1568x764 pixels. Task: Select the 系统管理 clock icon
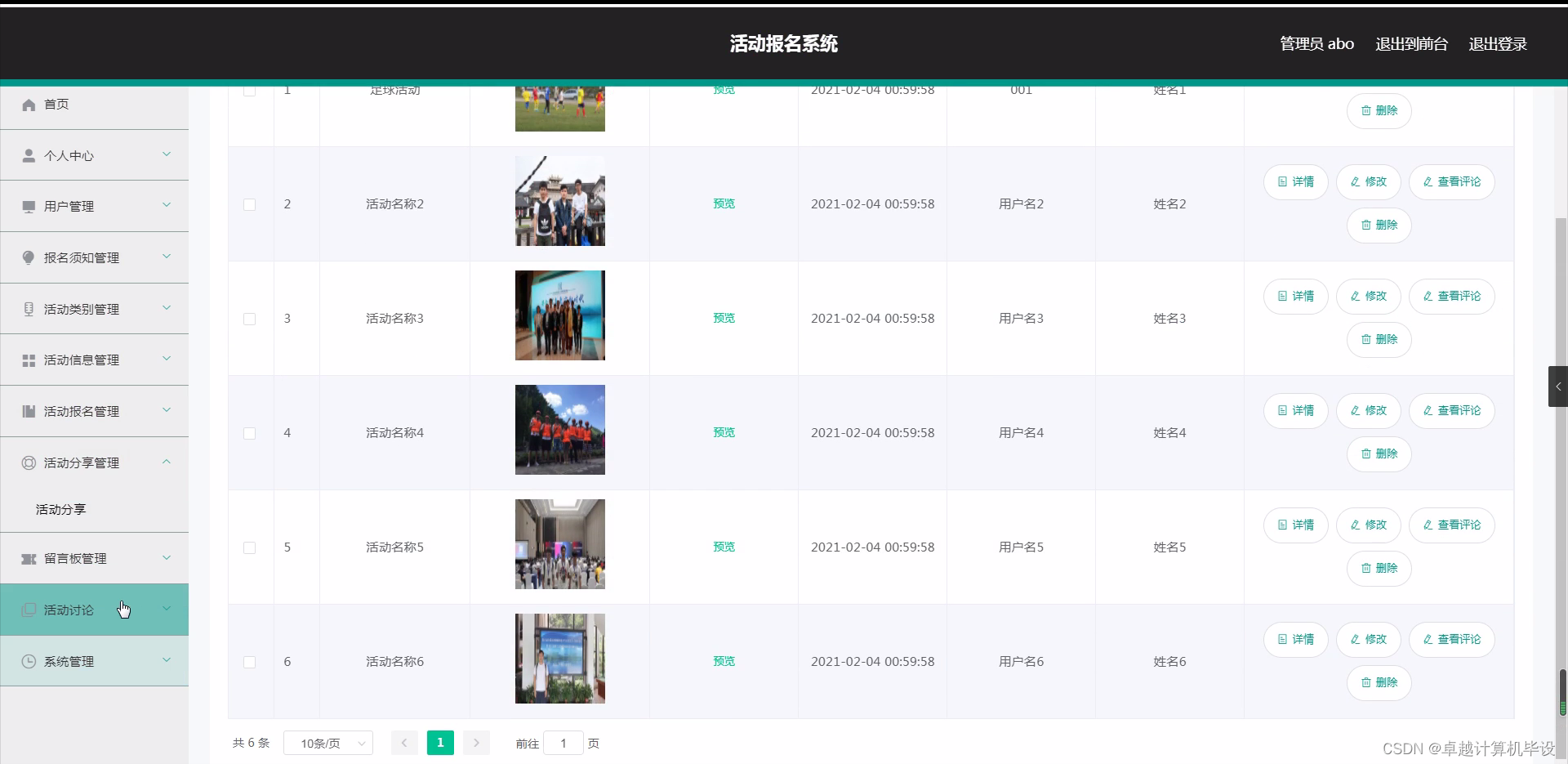[29, 661]
